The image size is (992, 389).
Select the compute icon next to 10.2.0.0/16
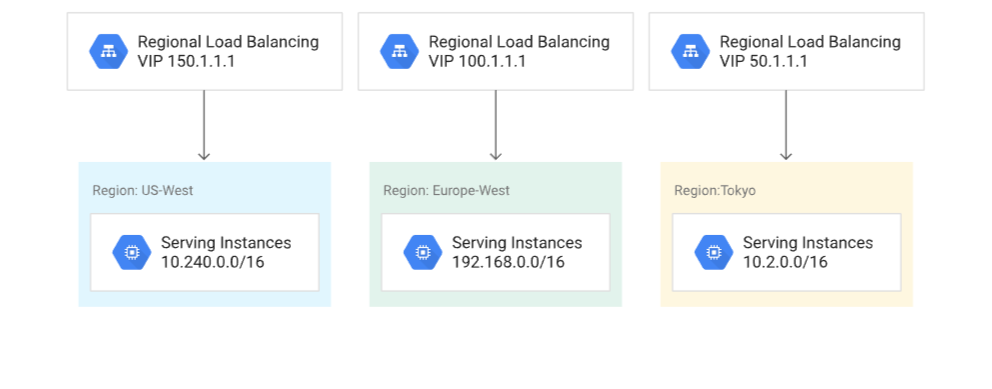point(714,252)
